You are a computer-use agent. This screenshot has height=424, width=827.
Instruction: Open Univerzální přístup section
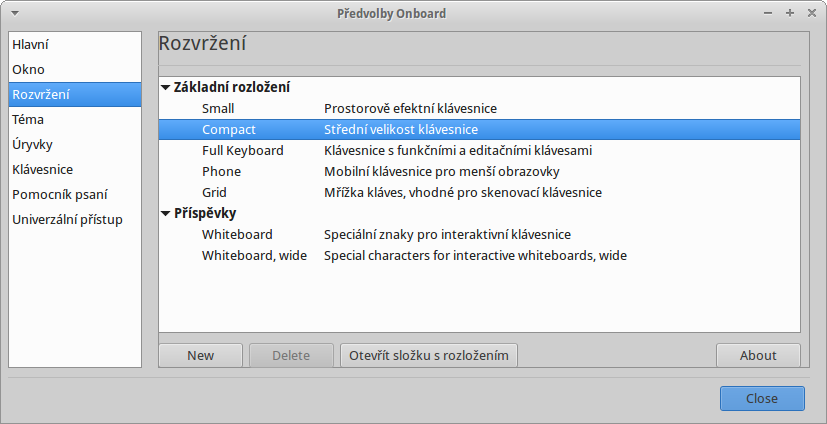click(75, 220)
